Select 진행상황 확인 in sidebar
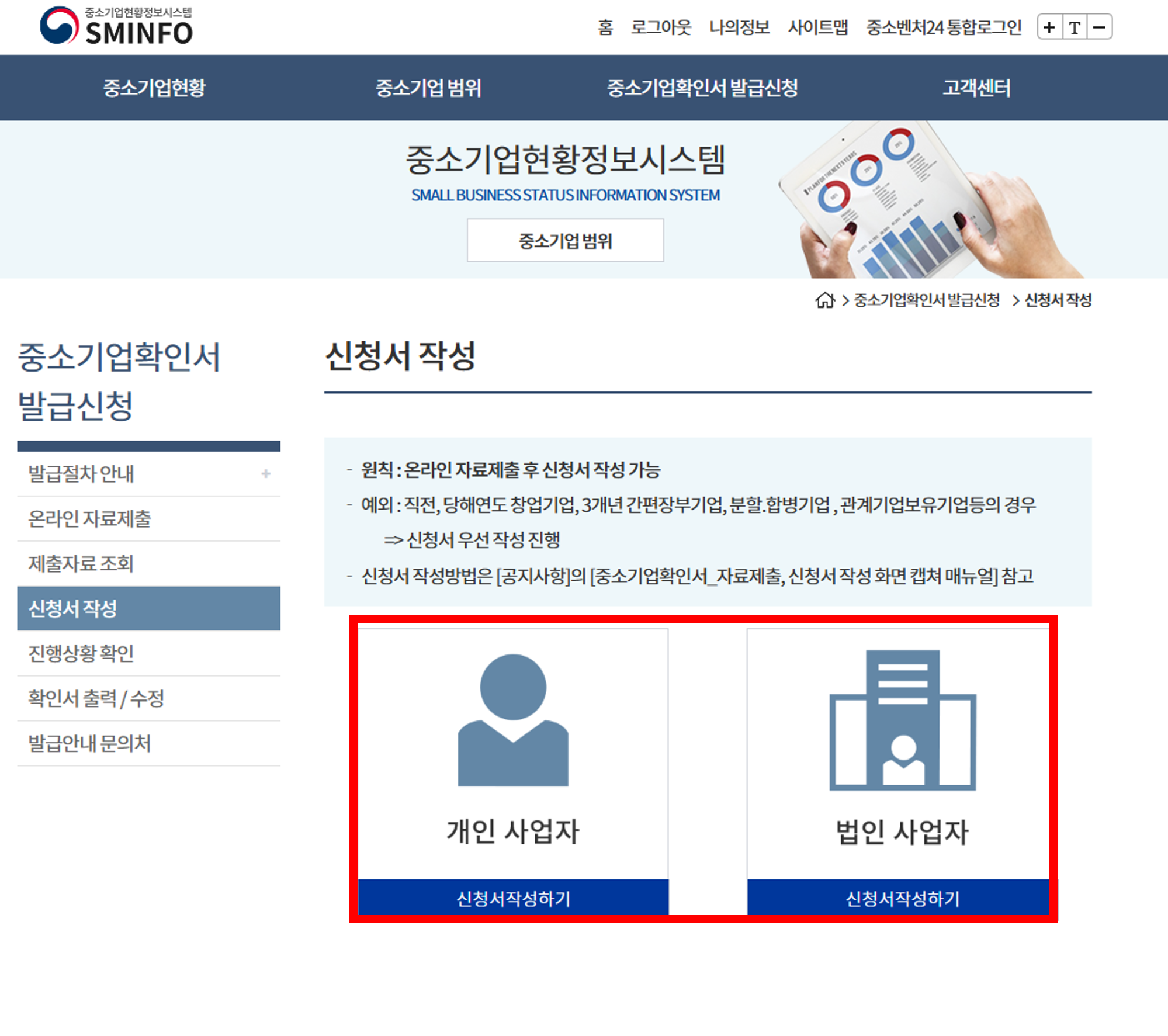The width and height of the screenshot is (1168, 1036). tap(81, 653)
